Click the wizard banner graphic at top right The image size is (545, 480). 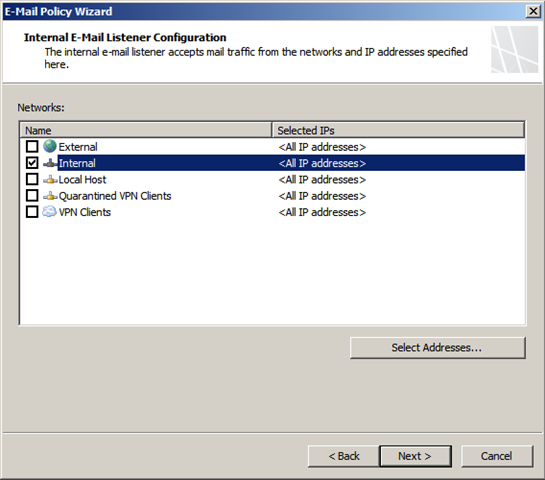click(515, 50)
